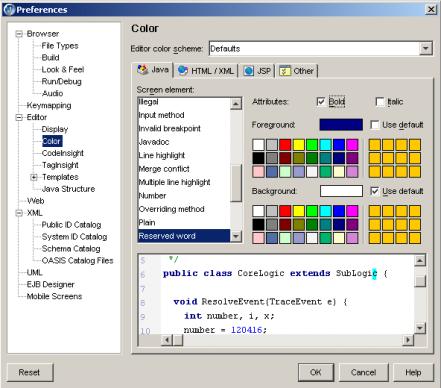Click the Other tab icon
Image resolution: width=441 pixels, height=388 pixels.
point(285,71)
